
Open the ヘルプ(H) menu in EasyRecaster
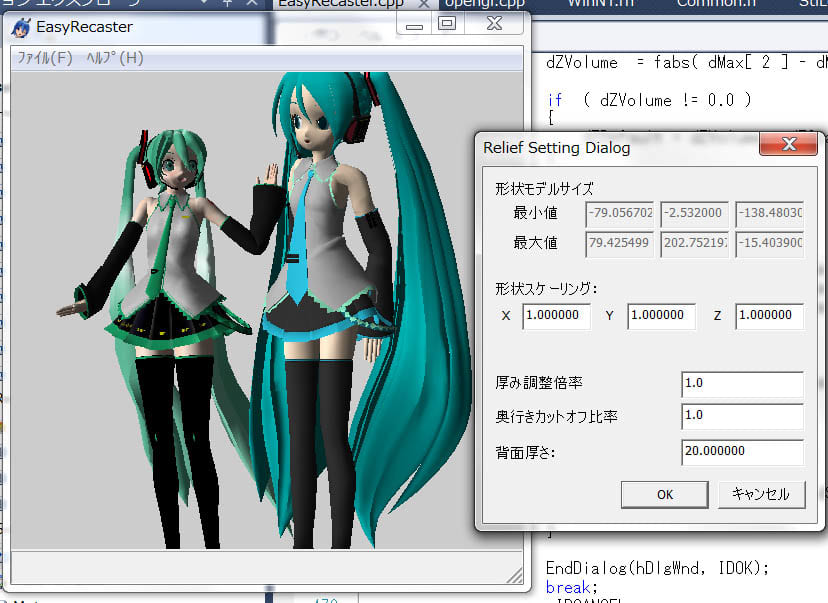[x=115, y=58]
